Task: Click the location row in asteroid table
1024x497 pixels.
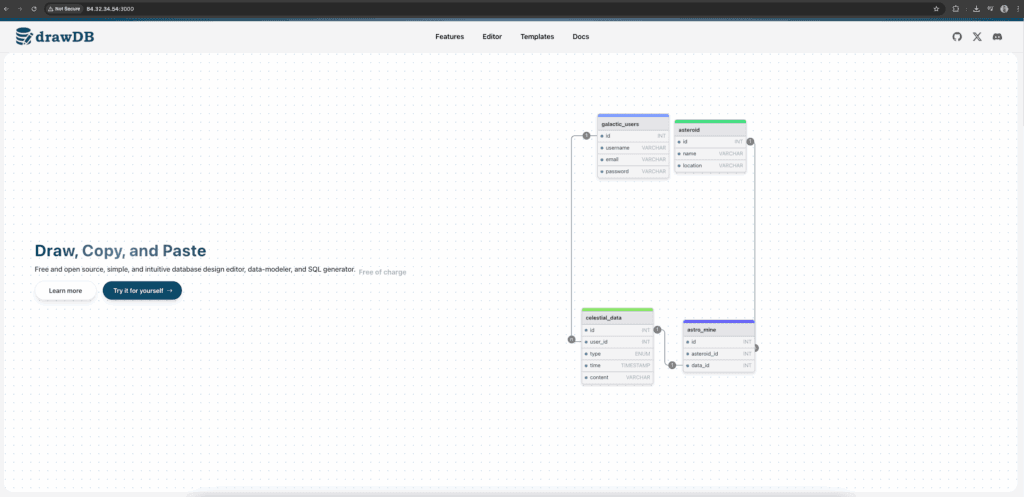Action: (710, 165)
